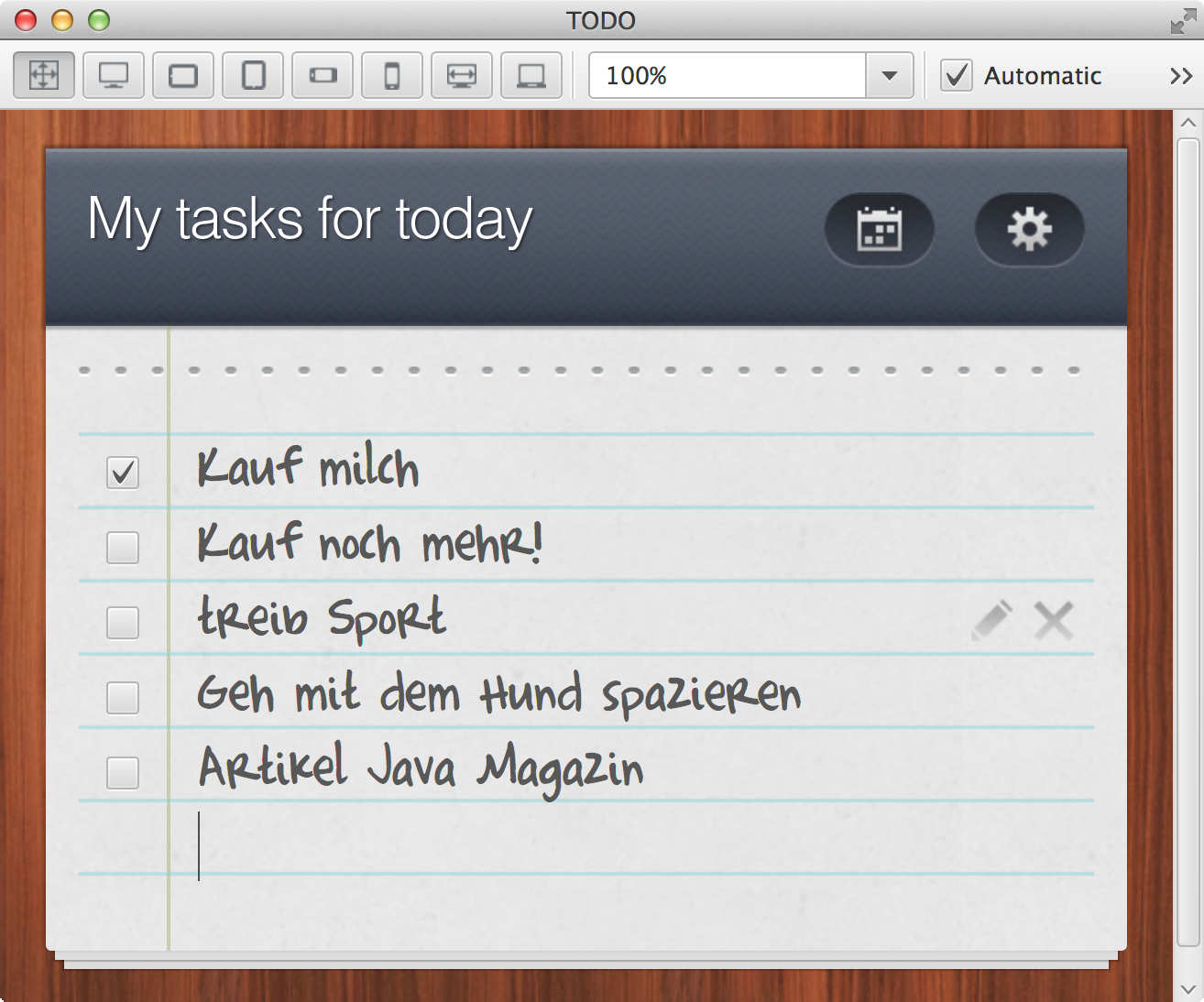This screenshot has height=1002, width=1204.
Task: Uncheck the 'Kauf milch' task
Action: tap(123, 473)
